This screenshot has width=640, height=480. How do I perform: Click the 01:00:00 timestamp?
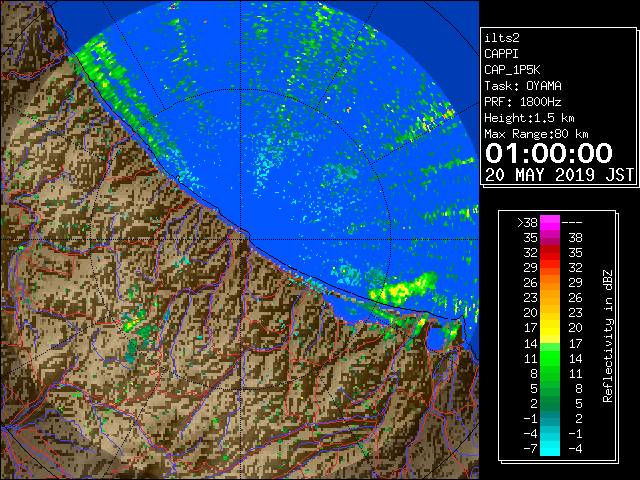point(549,153)
